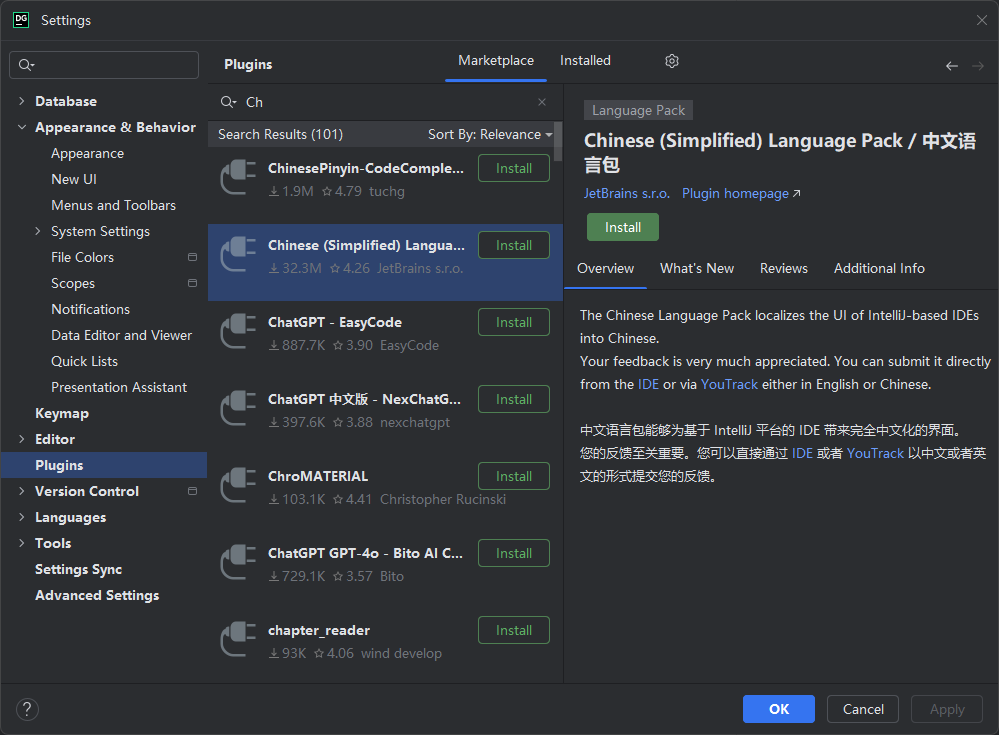The width and height of the screenshot is (999, 735).
Task: Click the Version Control project-level indicator icon
Action: tap(192, 491)
